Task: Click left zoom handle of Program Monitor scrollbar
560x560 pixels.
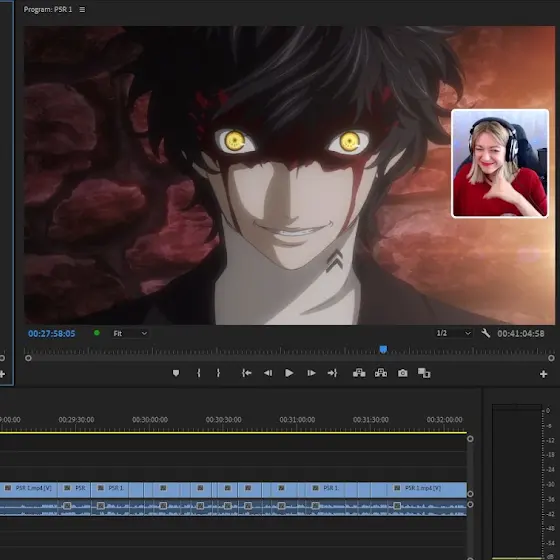Action: [x=28, y=358]
